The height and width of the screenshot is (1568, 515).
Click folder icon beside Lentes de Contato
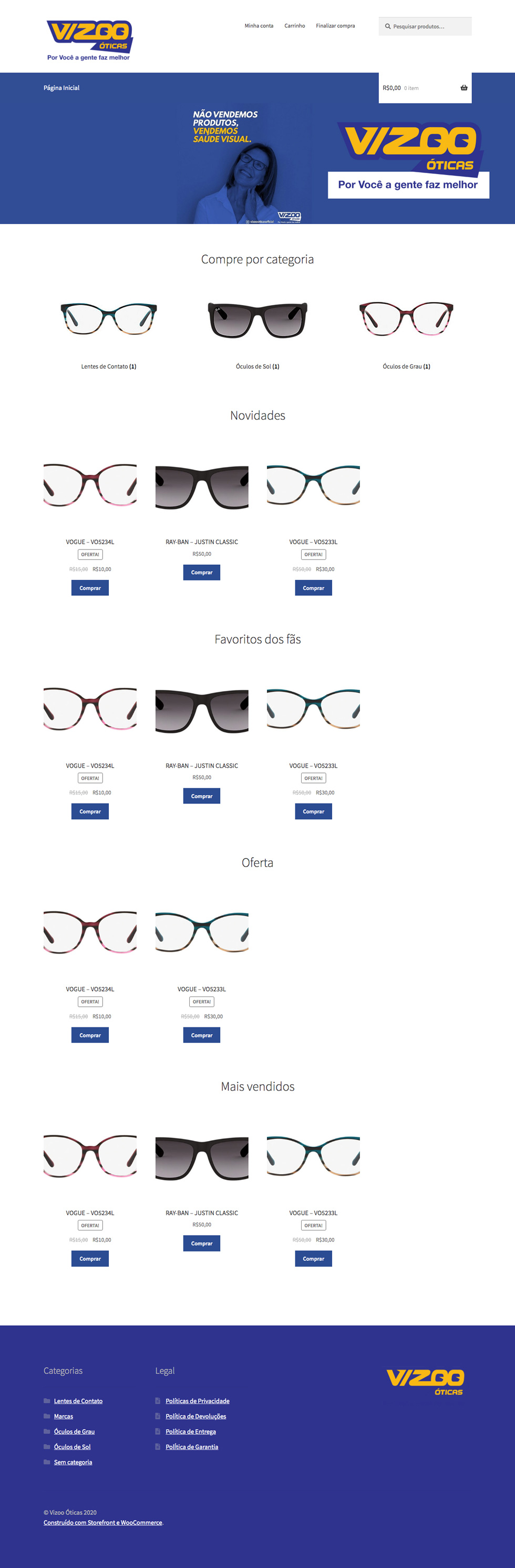tap(47, 1401)
